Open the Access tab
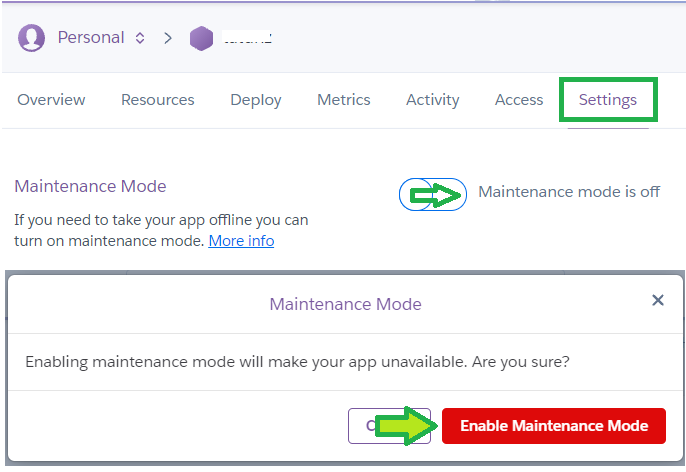 click(x=519, y=100)
